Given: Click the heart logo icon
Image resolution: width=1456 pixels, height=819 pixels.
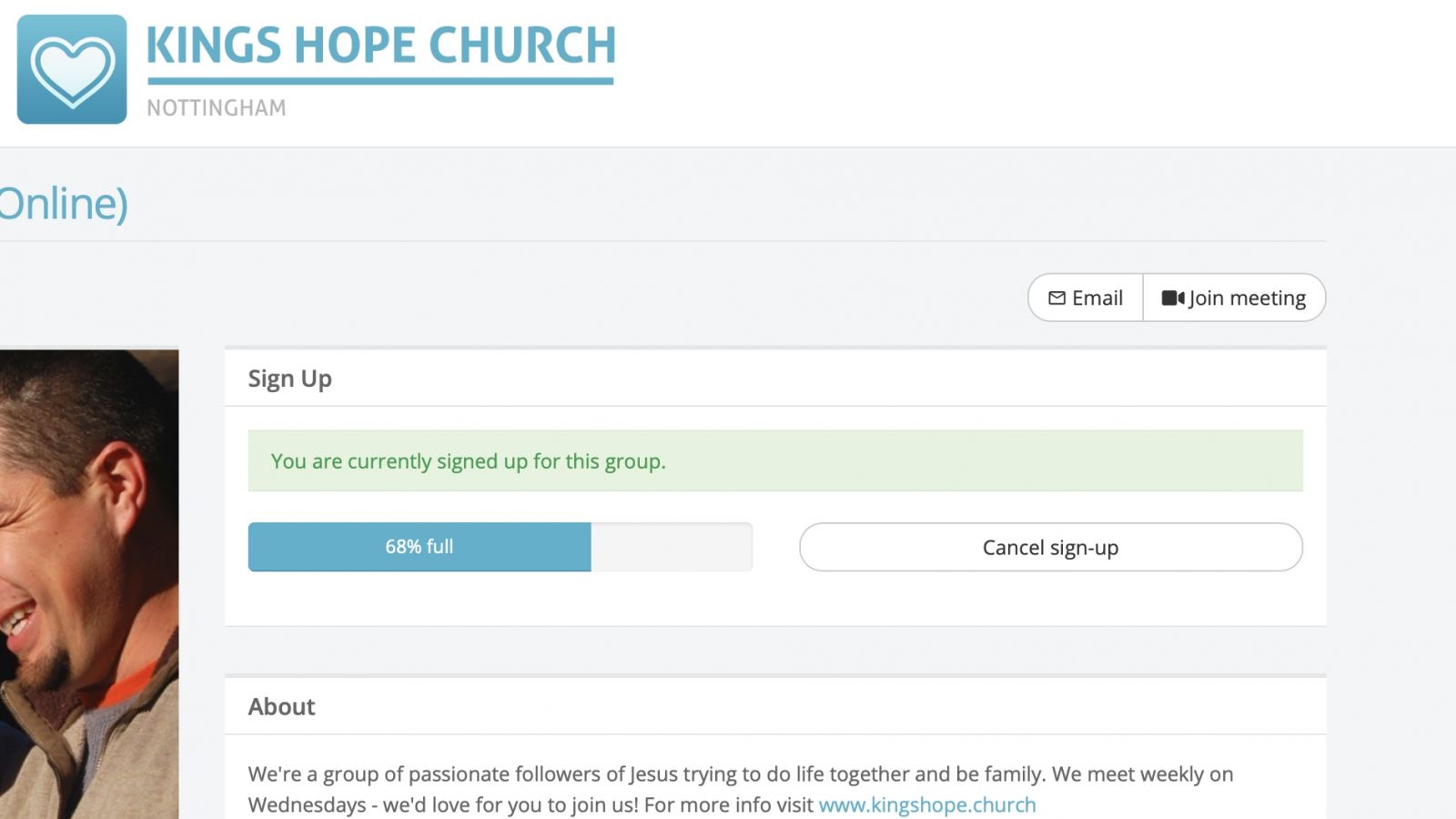Looking at the screenshot, I should pos(72,69).
